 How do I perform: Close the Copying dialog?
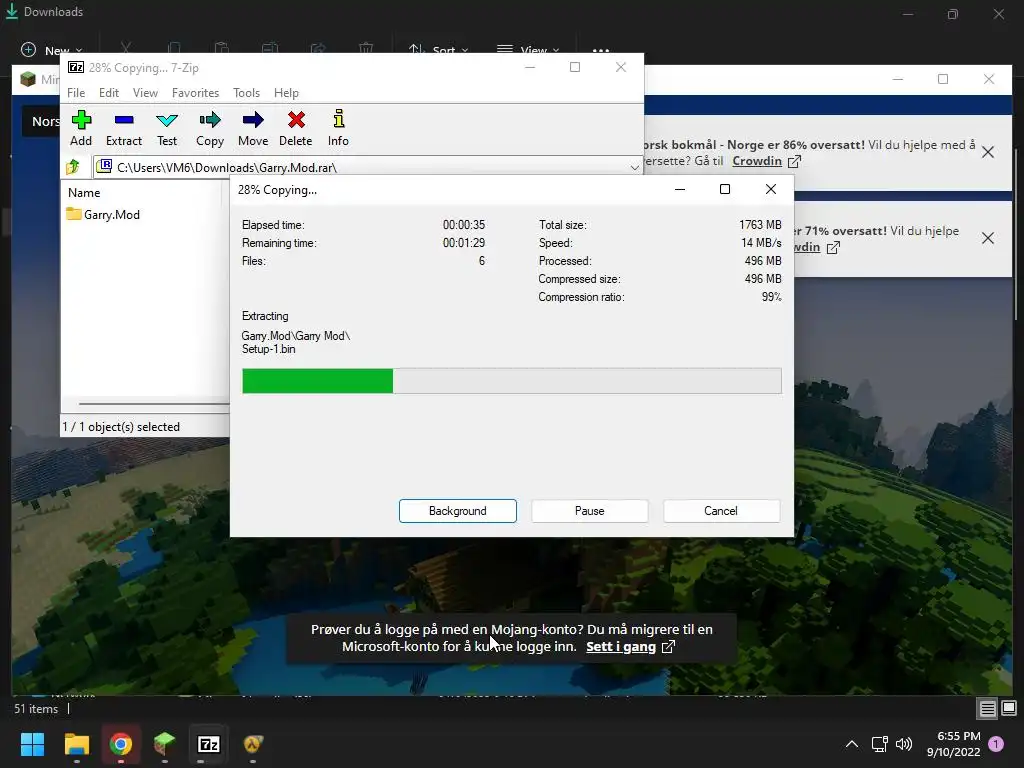(771, 189)
